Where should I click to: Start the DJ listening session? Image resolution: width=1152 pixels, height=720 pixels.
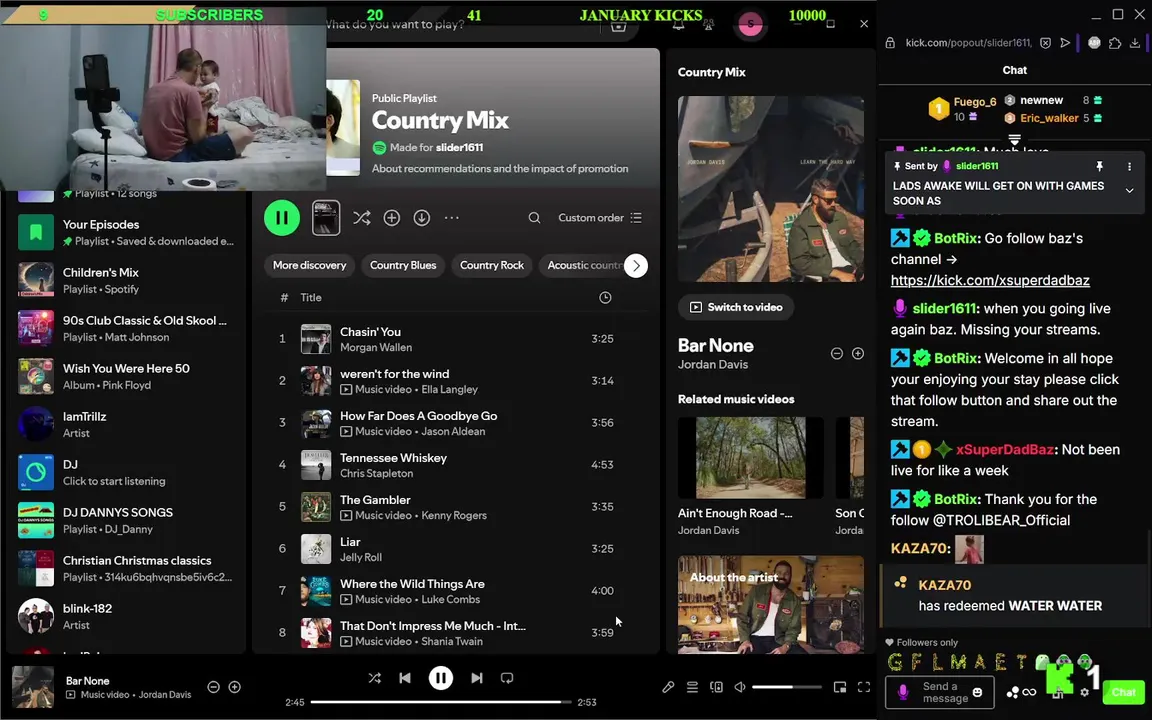point(126,472)
